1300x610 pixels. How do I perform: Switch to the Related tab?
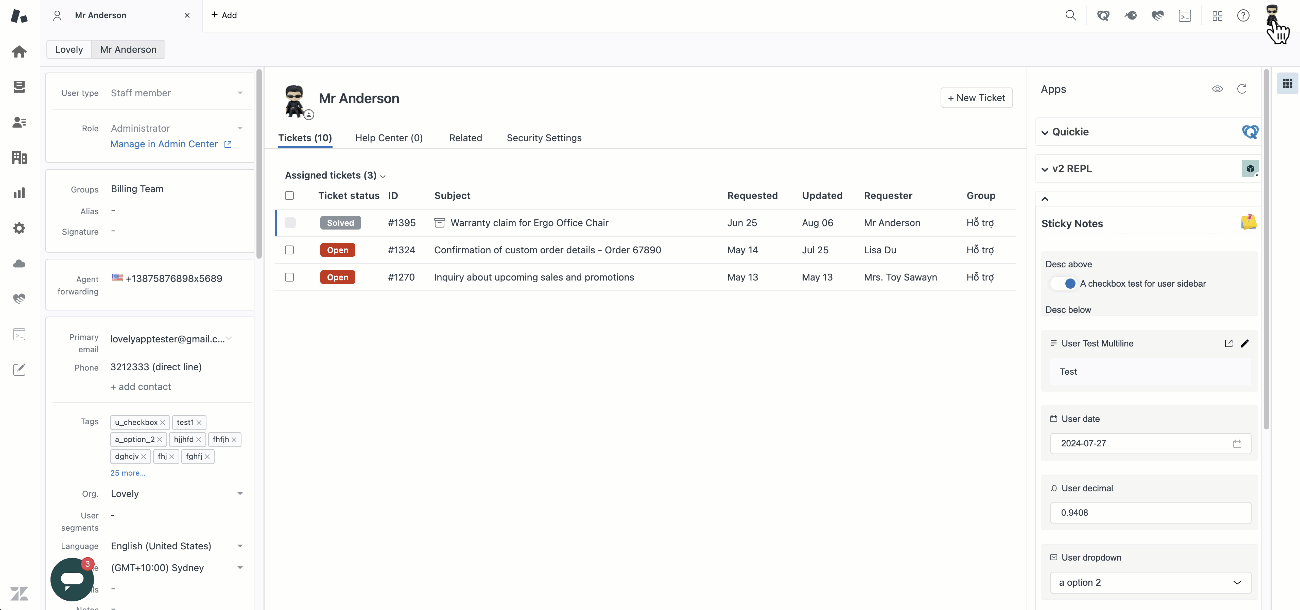[466, 138]
